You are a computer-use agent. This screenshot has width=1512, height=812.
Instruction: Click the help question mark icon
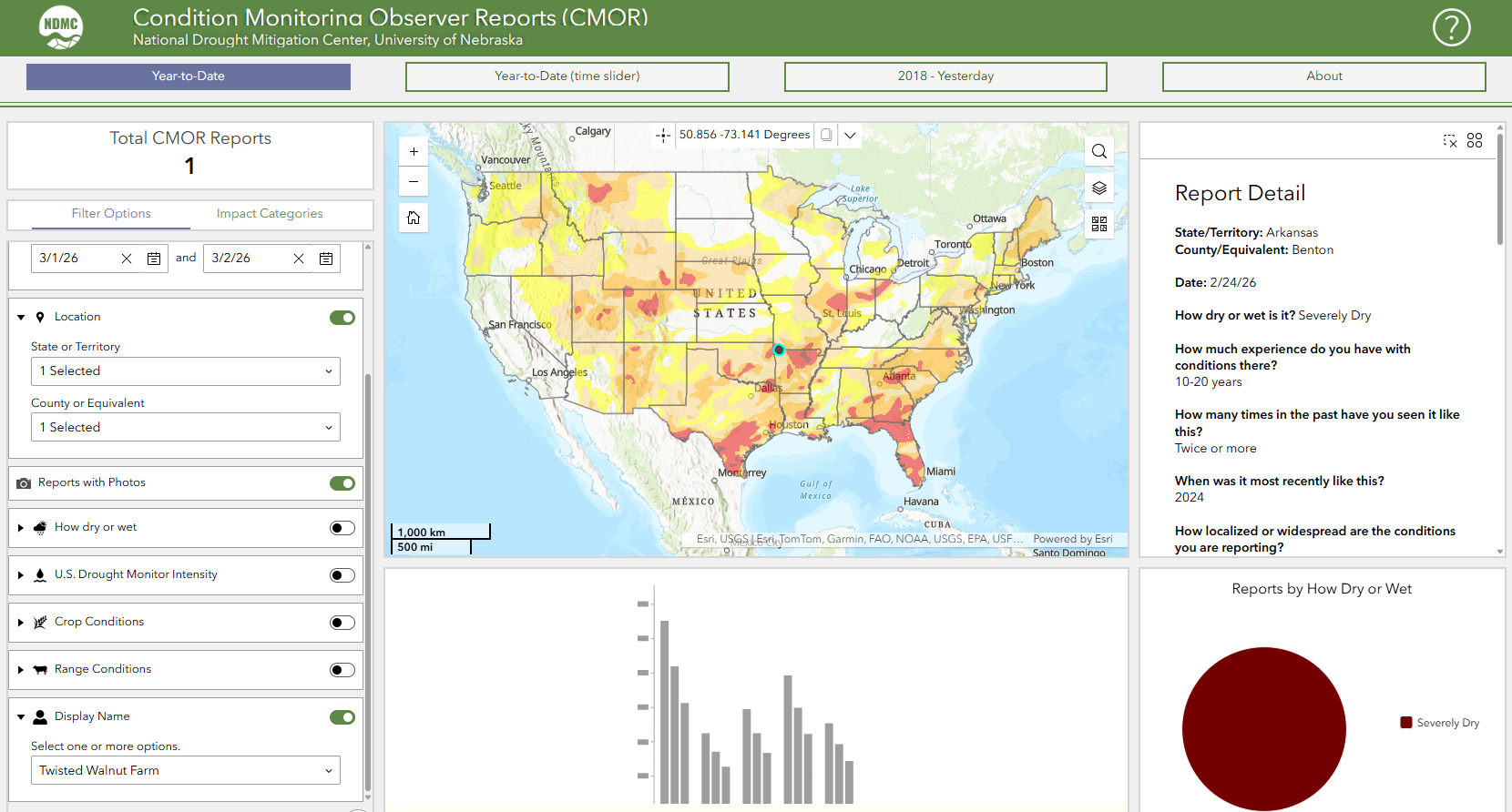[1451, 27]
